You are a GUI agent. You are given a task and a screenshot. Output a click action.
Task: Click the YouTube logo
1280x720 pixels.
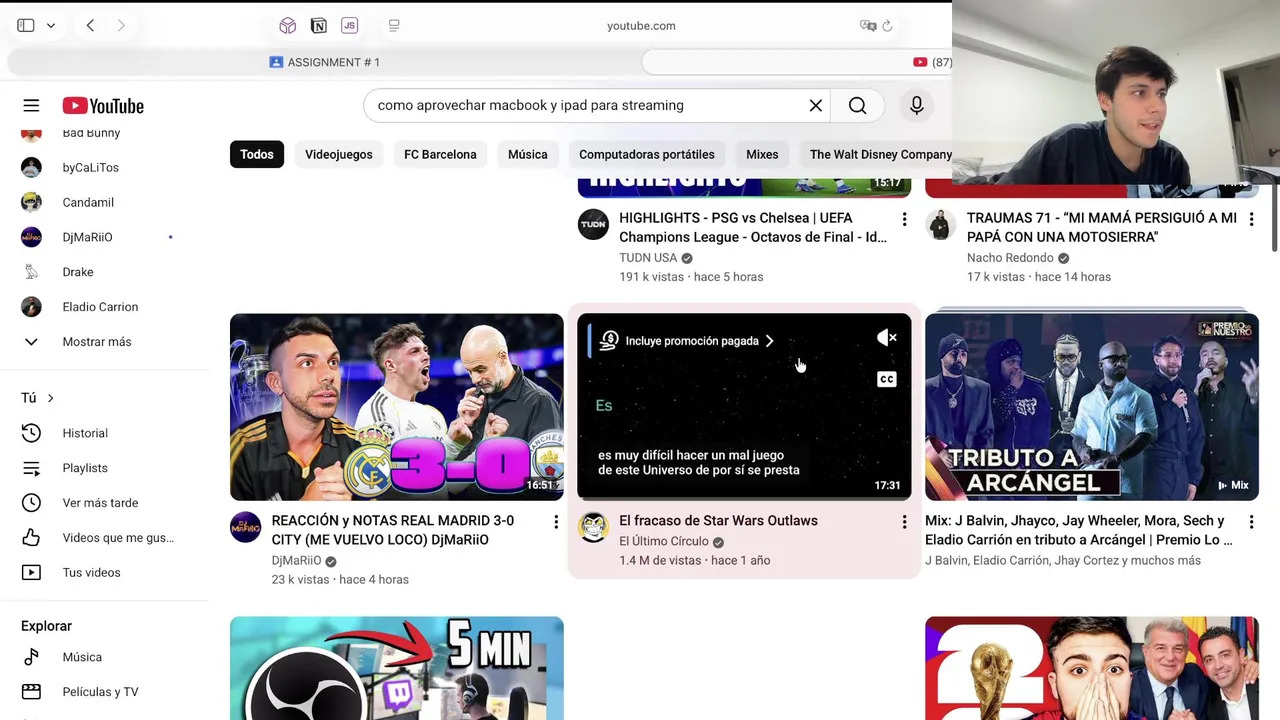[x=103, y=106]
